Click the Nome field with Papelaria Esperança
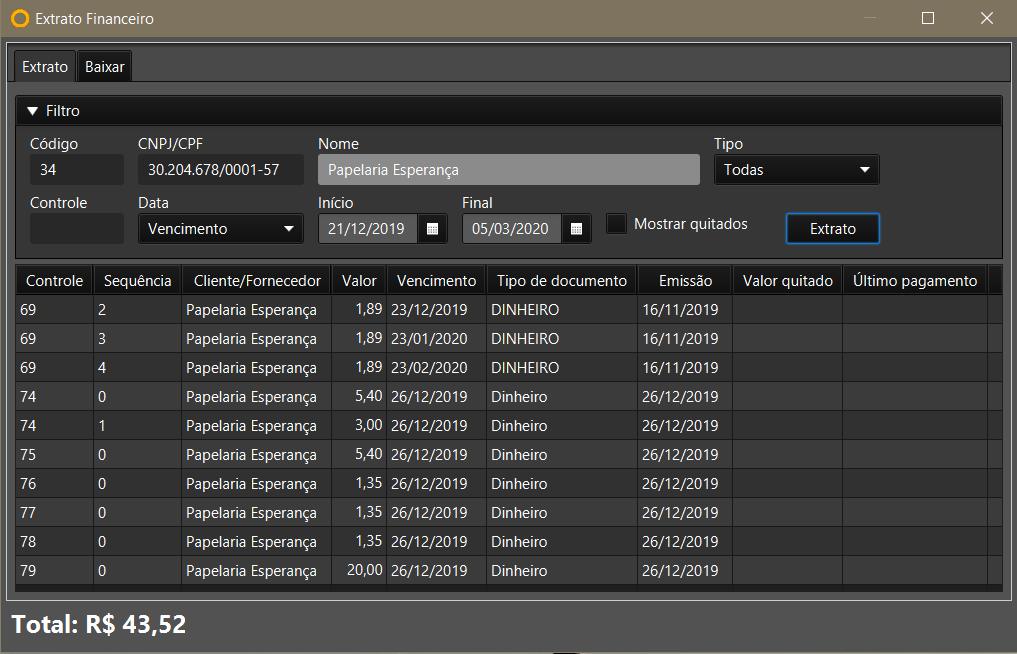 tap(508, 170)
